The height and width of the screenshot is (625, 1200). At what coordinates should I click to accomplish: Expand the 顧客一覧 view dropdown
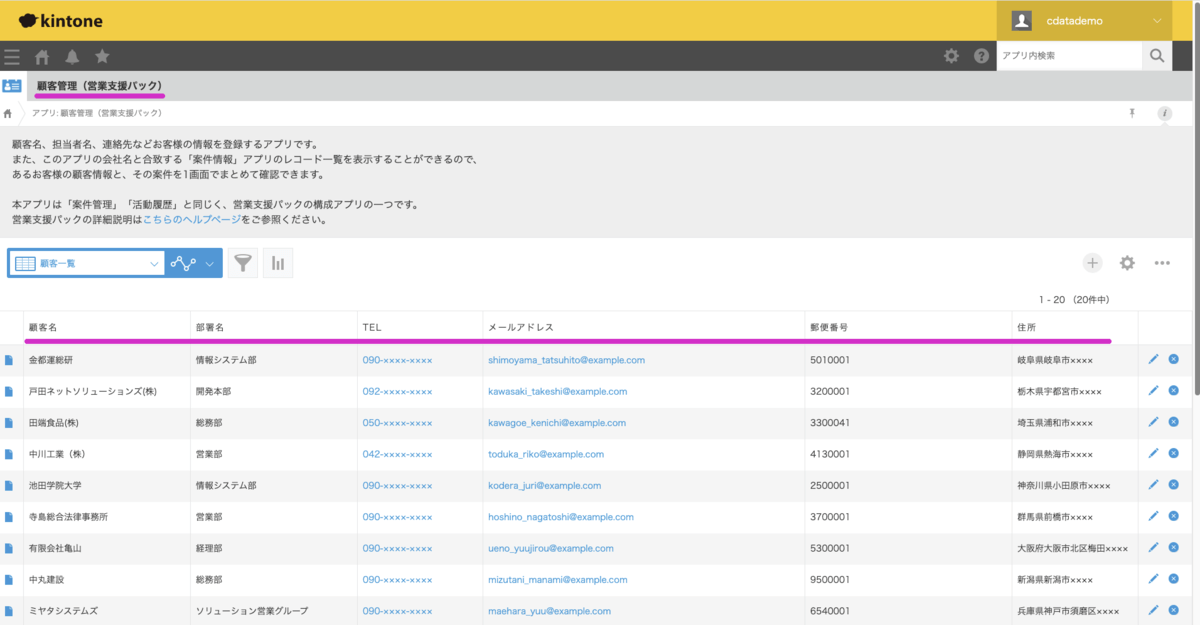point(154,264)
